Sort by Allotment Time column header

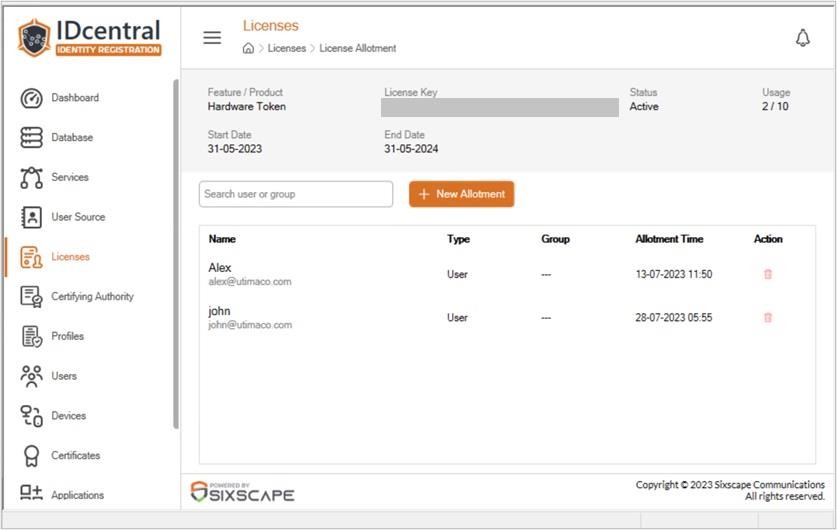[669, 239]
